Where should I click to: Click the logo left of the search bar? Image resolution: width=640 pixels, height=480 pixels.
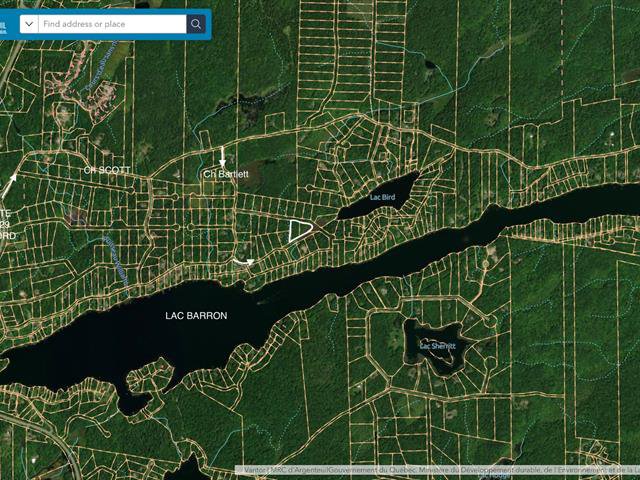[5, 24]
